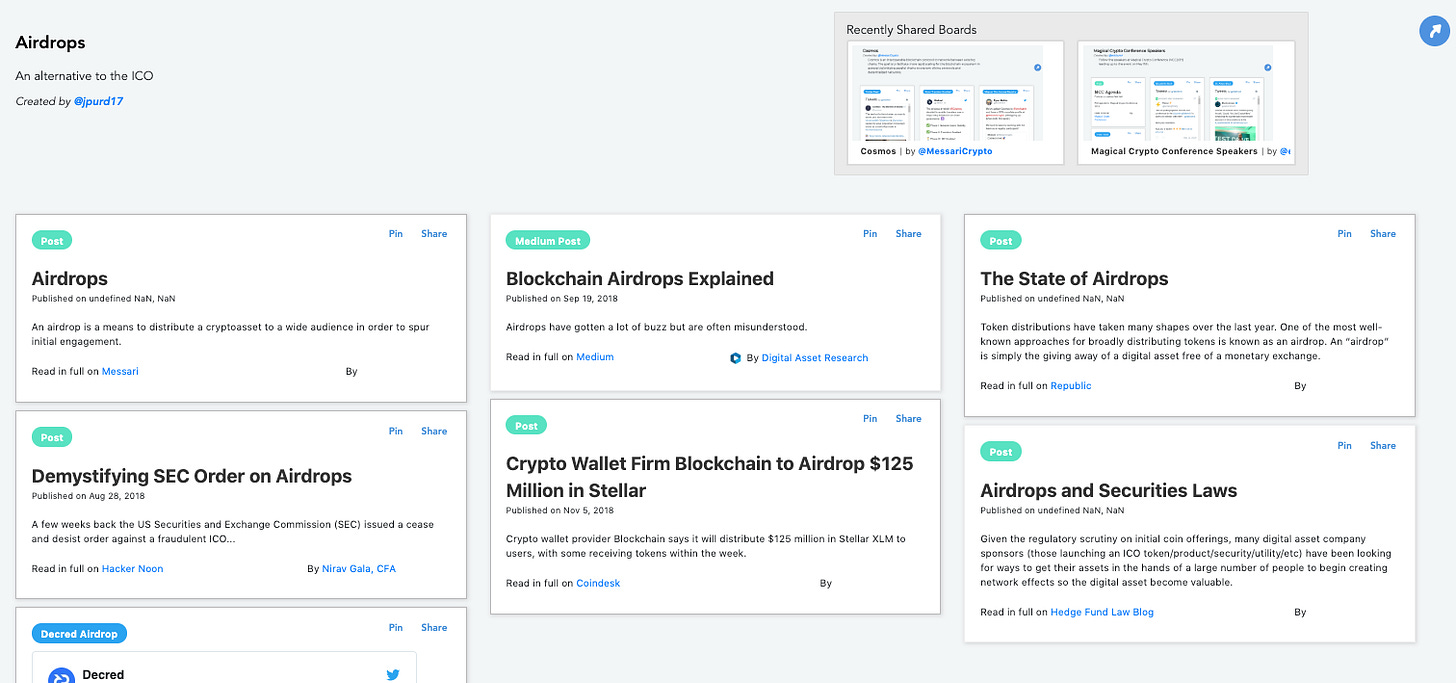This screenshot has height=683, width=1456.
Task: Click the Twitter bird icon in Decred card
Action: 393,675
